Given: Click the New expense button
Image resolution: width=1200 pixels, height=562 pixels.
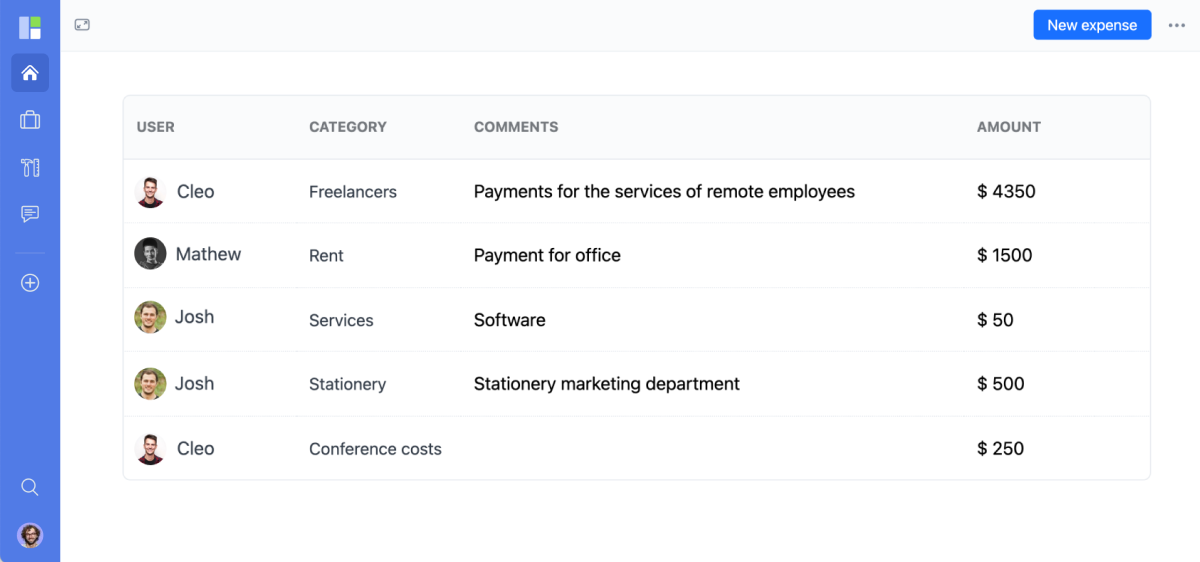Looking at the screenshot, I should [x=1092, y=25].
